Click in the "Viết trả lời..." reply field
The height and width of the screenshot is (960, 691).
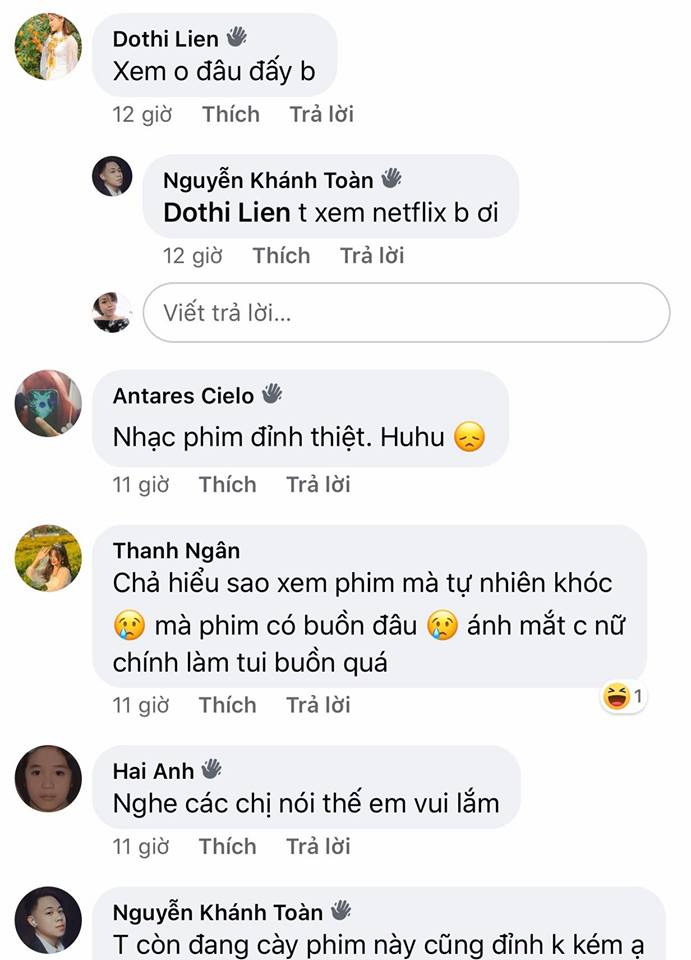[406, 313]
